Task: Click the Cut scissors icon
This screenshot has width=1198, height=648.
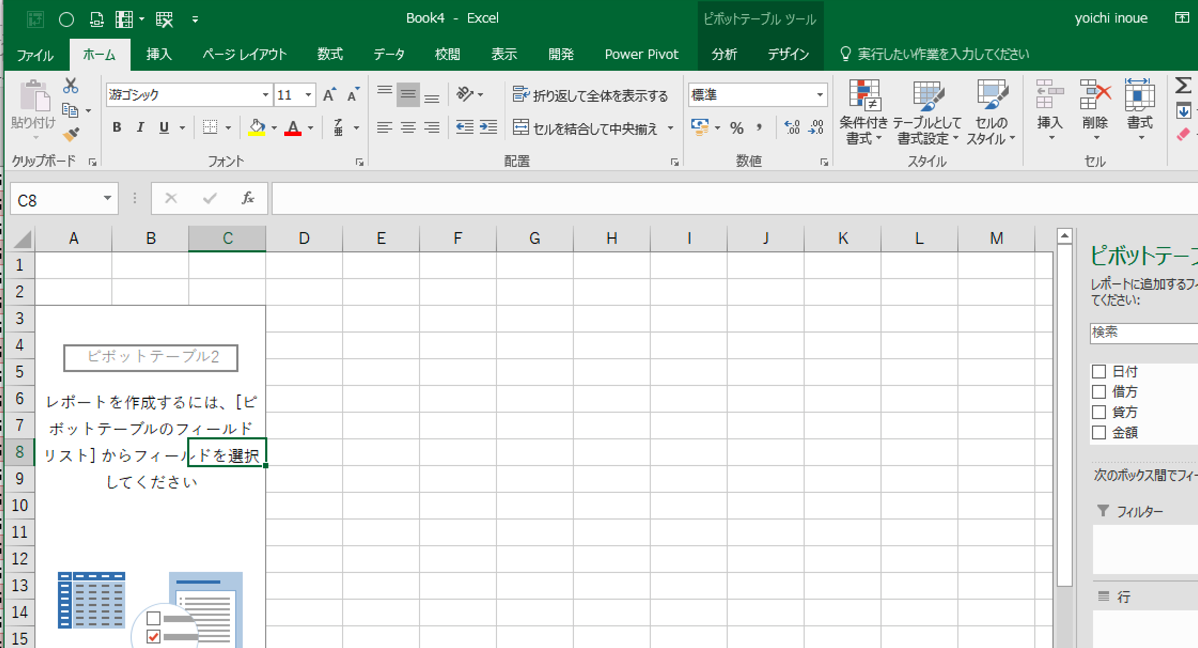Action: pyautogui.click(x=70, y=86)
